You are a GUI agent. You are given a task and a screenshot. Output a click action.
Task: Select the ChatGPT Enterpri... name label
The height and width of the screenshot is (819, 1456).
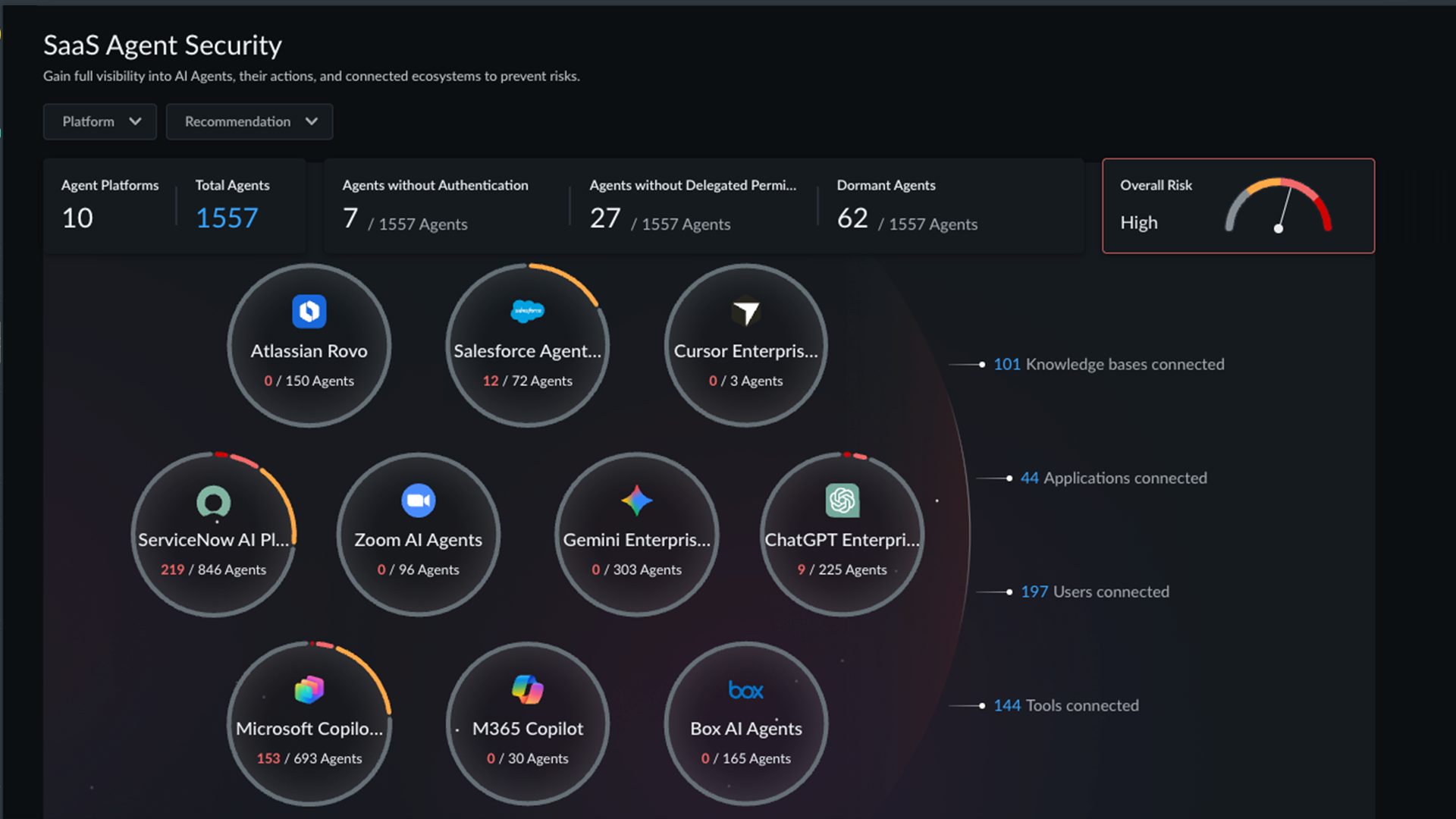coord(843,540)
